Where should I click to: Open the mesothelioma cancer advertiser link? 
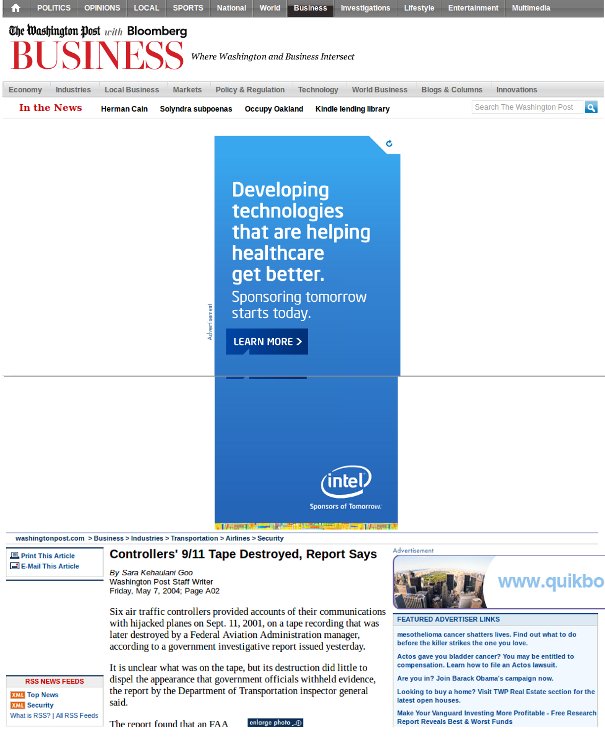(x=486, y=639)
